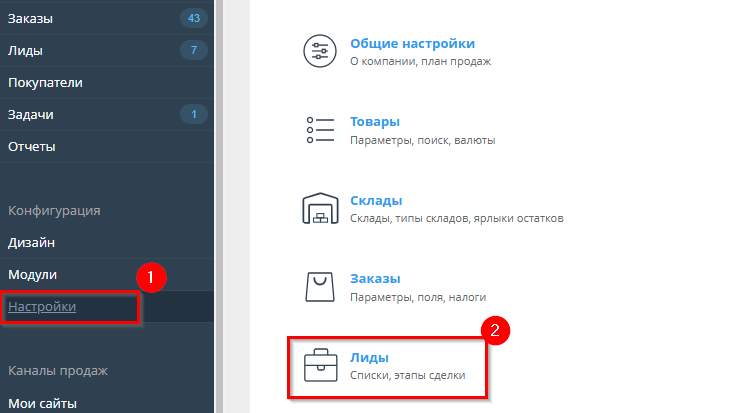Click the Склады warehouse icon
Screen dimensions: 740x413
(321, 209)
